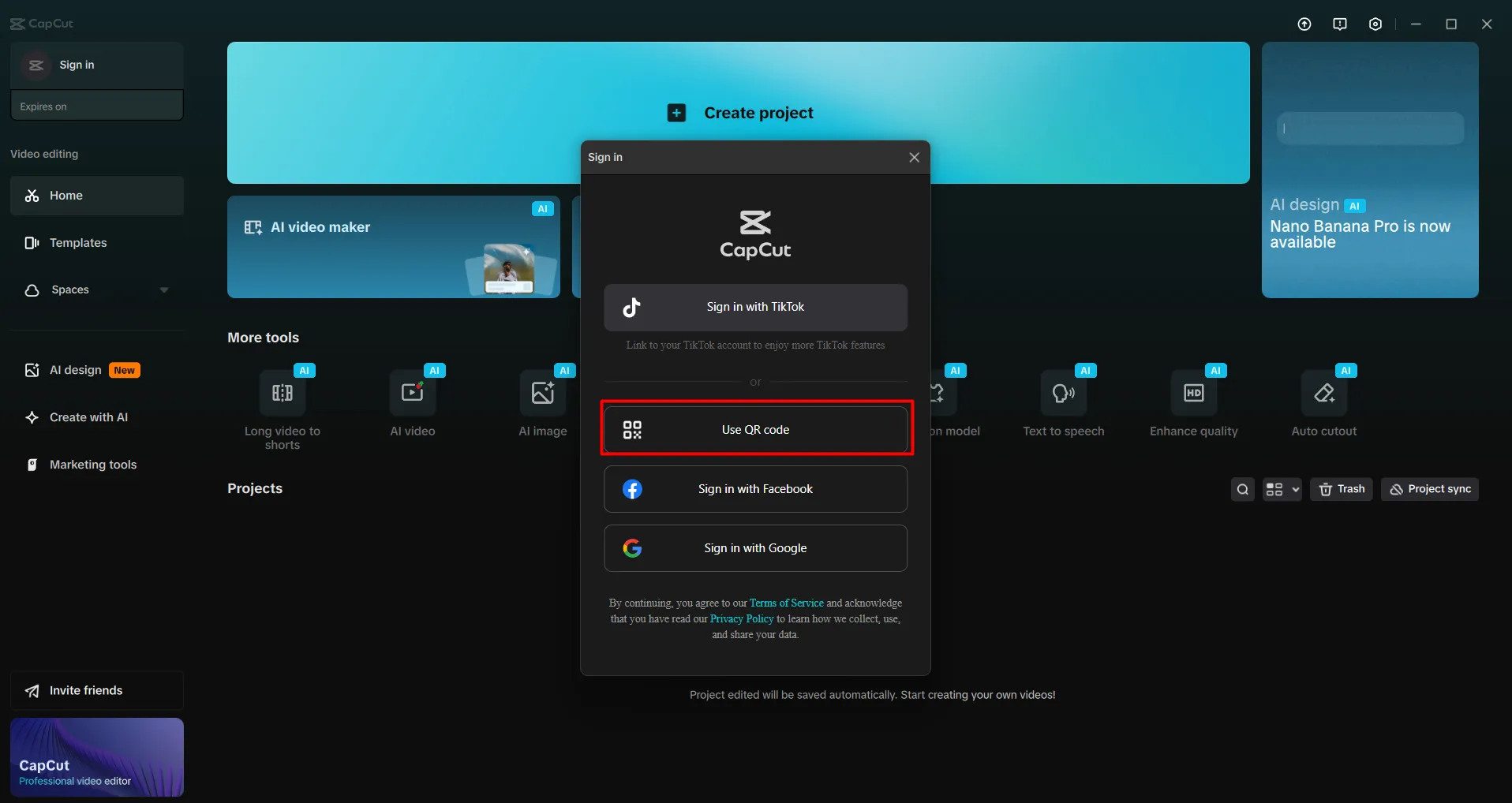Open the Privacy Policy link
Image resolution: width=1512 pixels, height=803 pixels.
(x=742, y=619)
